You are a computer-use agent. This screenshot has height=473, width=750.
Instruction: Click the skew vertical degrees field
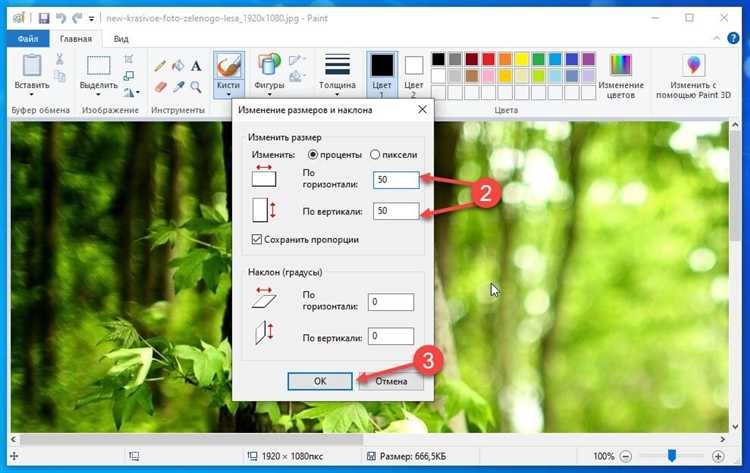pyautogui.click(x=391, y=336)
